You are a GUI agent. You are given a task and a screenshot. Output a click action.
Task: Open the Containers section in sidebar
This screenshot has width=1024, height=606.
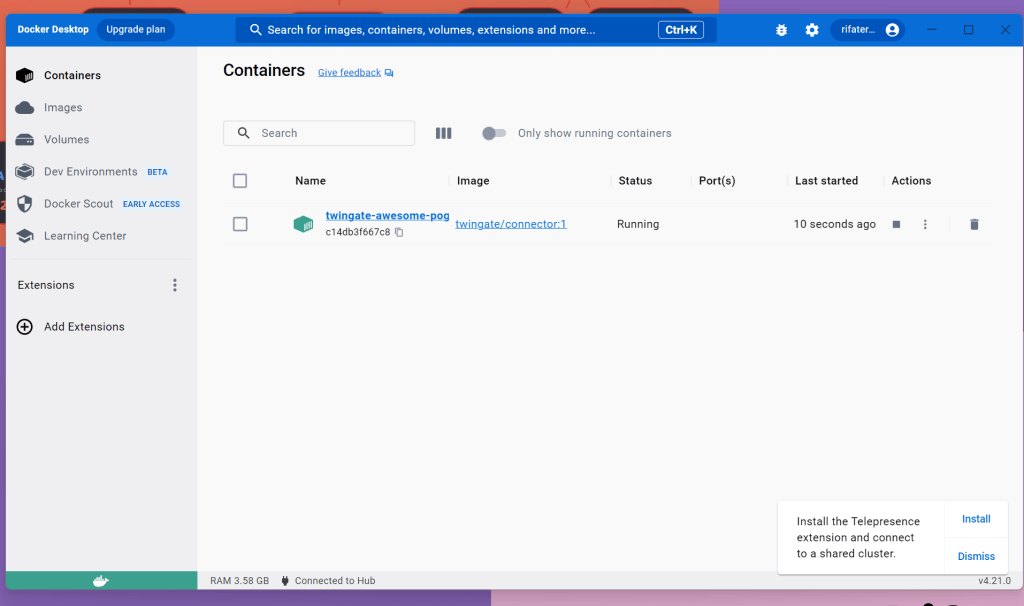click(72, 75)
